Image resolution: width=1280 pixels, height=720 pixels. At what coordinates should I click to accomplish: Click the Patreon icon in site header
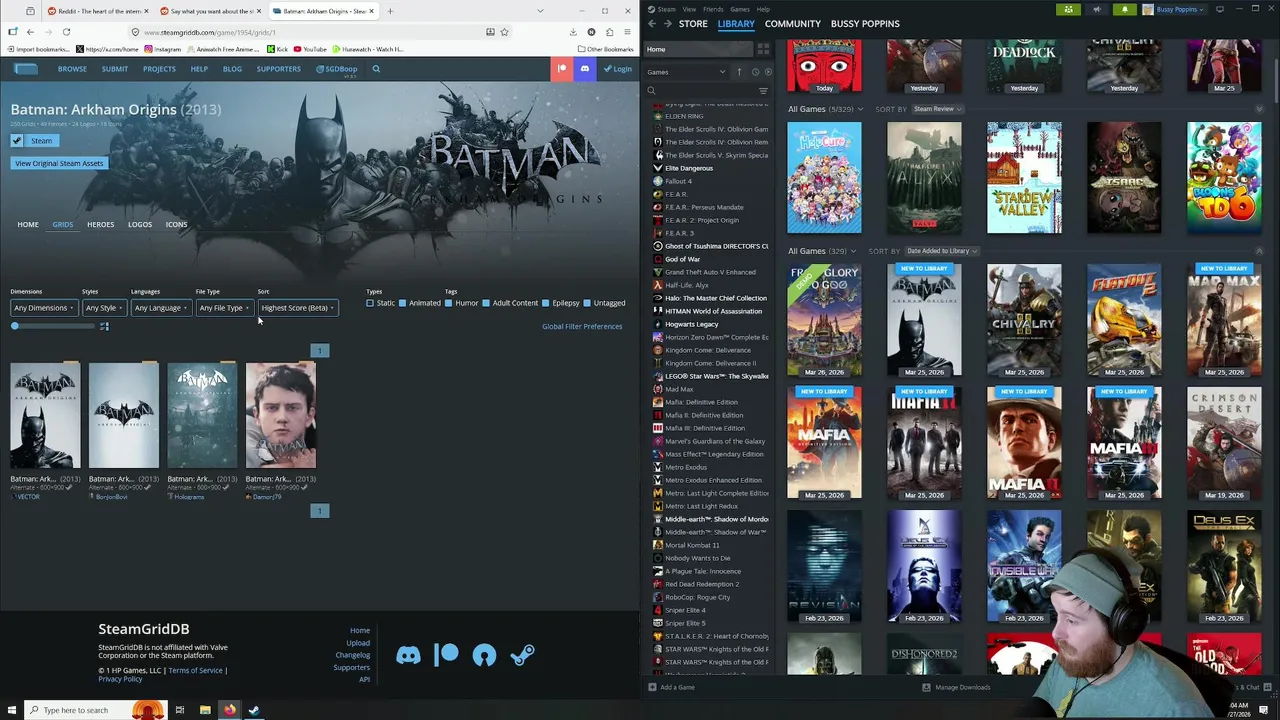(562, 69)
